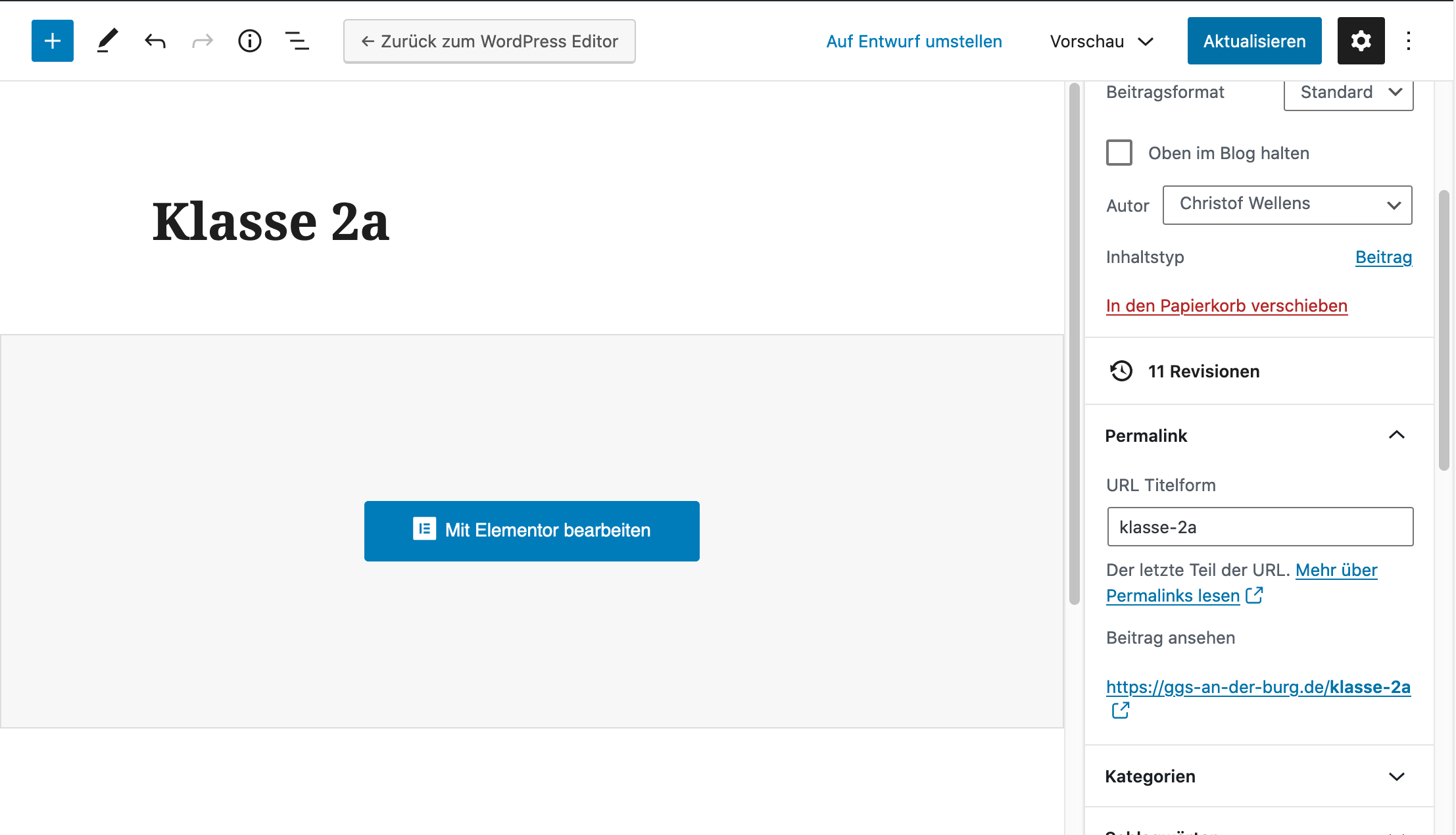Open the details info icon

pyautogui.click(x=250, y=41)
